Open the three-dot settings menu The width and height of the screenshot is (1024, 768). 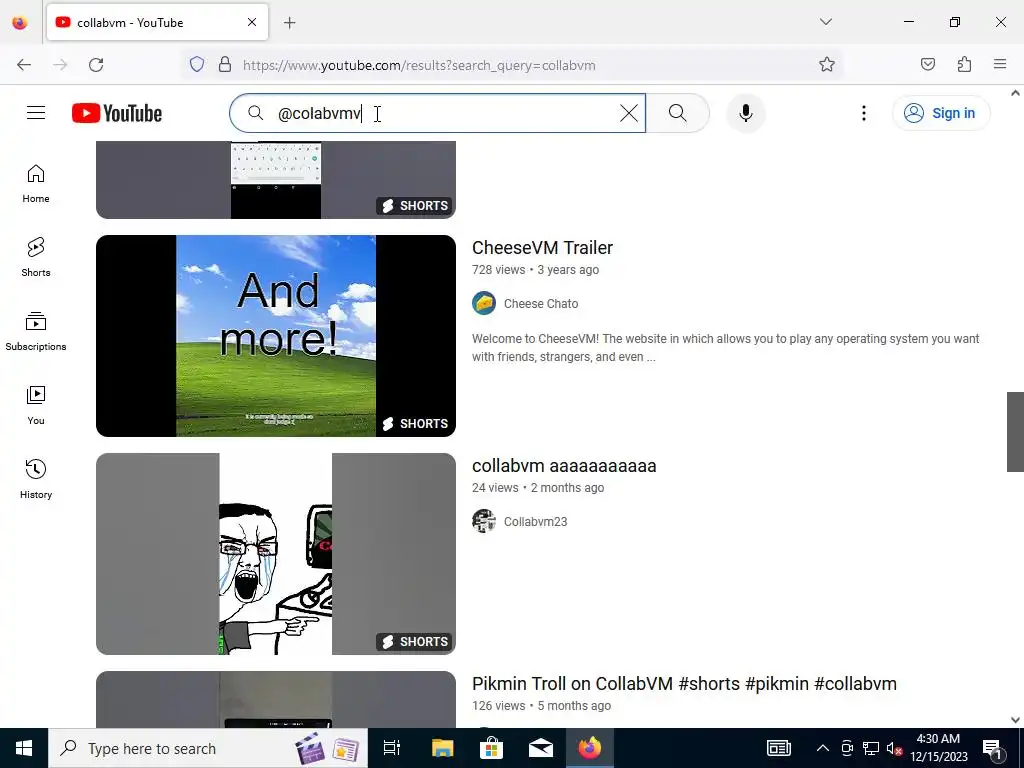coord(863,113)
